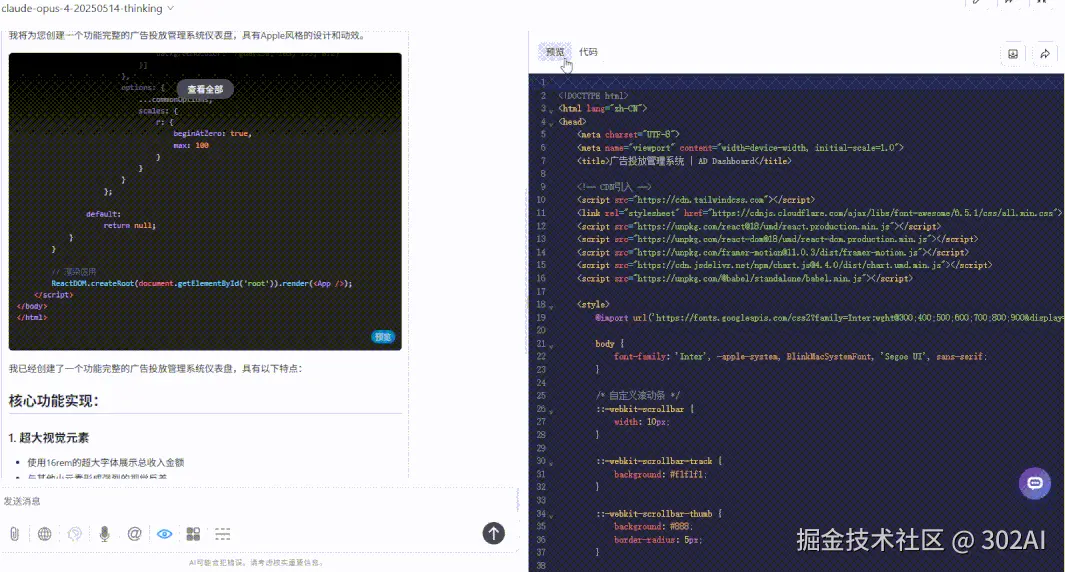Click the DOCTYPE html line in editor

pyautogui.click(x=593, y=96)
